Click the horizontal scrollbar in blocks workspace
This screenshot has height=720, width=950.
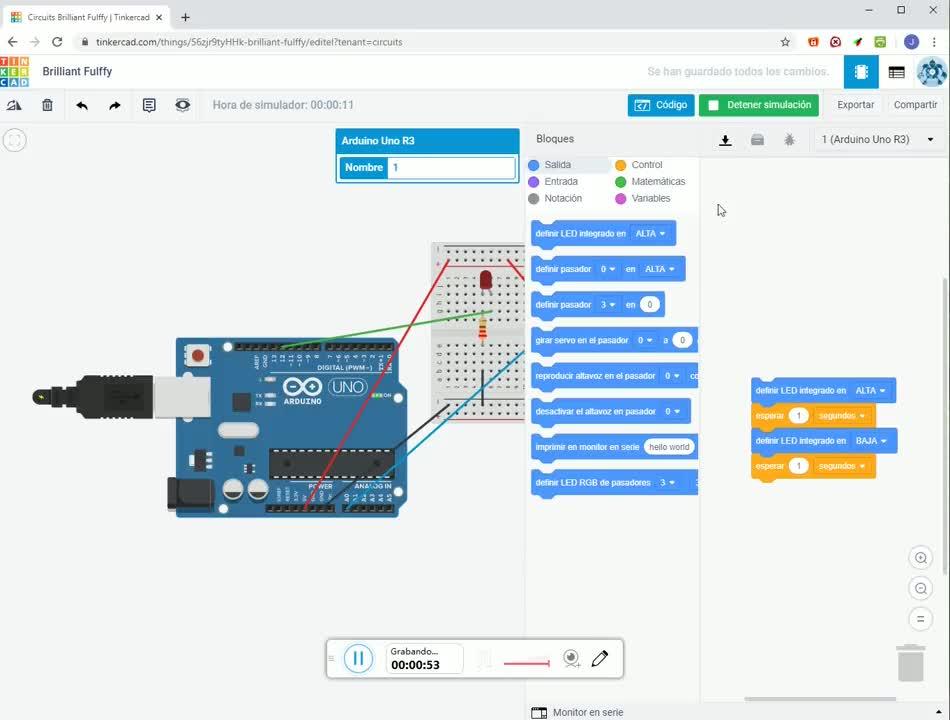click(820, 699)
